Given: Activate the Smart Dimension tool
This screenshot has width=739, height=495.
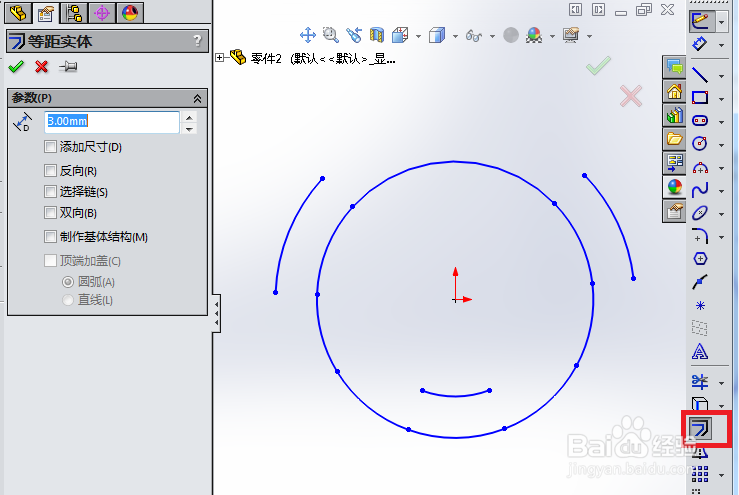Looking at the screenshot, I should [700, 44].
